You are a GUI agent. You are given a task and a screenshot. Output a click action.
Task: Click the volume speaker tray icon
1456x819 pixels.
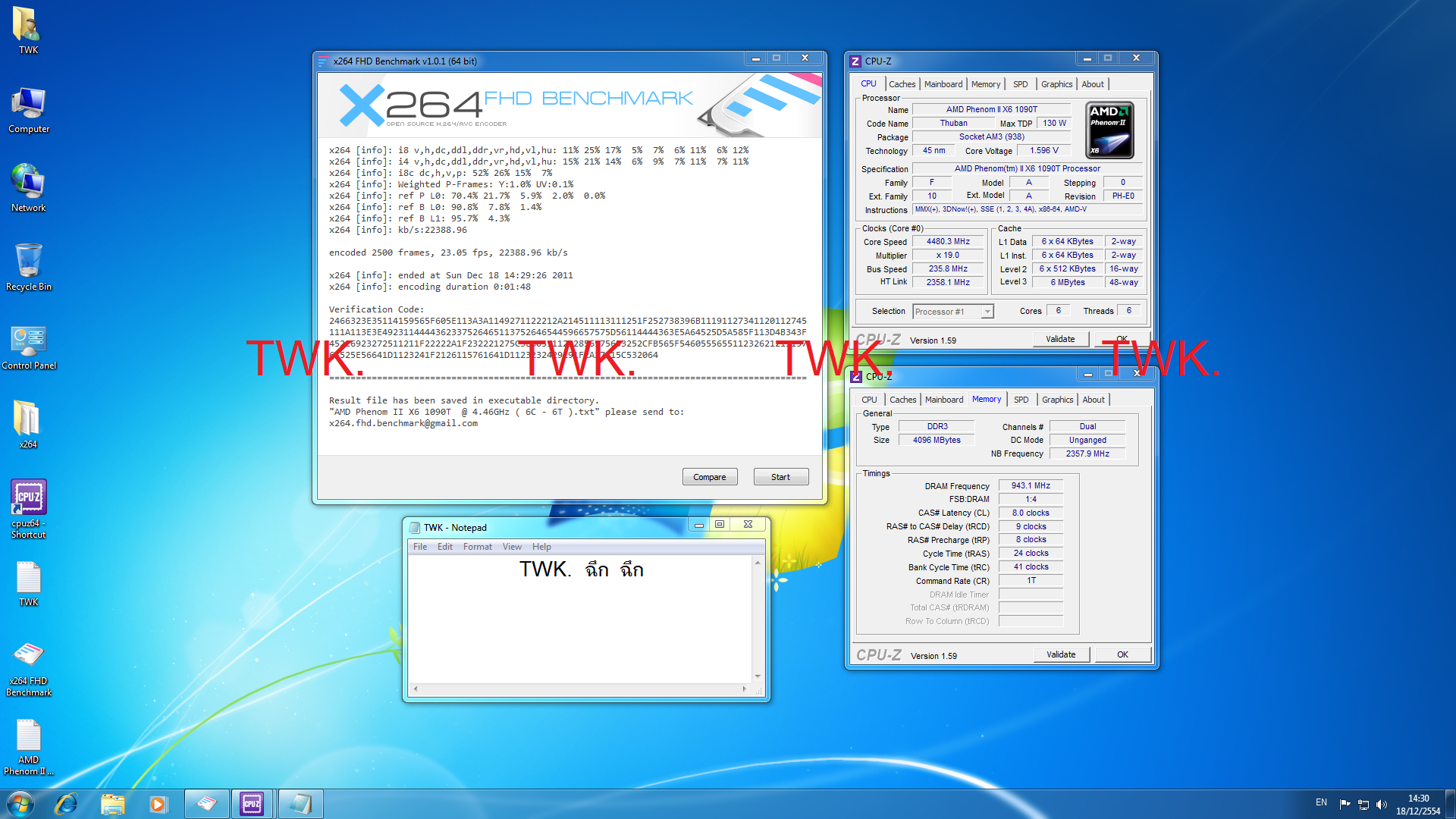(x=1381, y=804)
